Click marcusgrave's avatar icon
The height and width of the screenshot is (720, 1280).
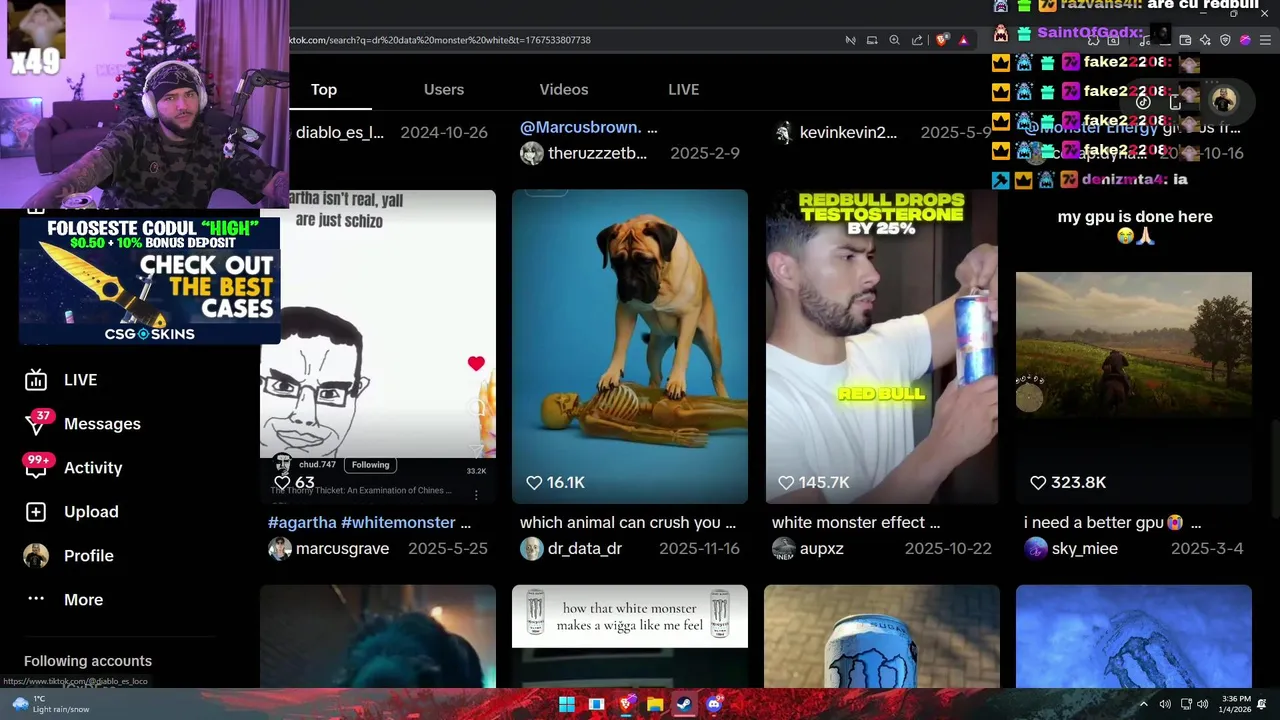[x=280, y=548]
